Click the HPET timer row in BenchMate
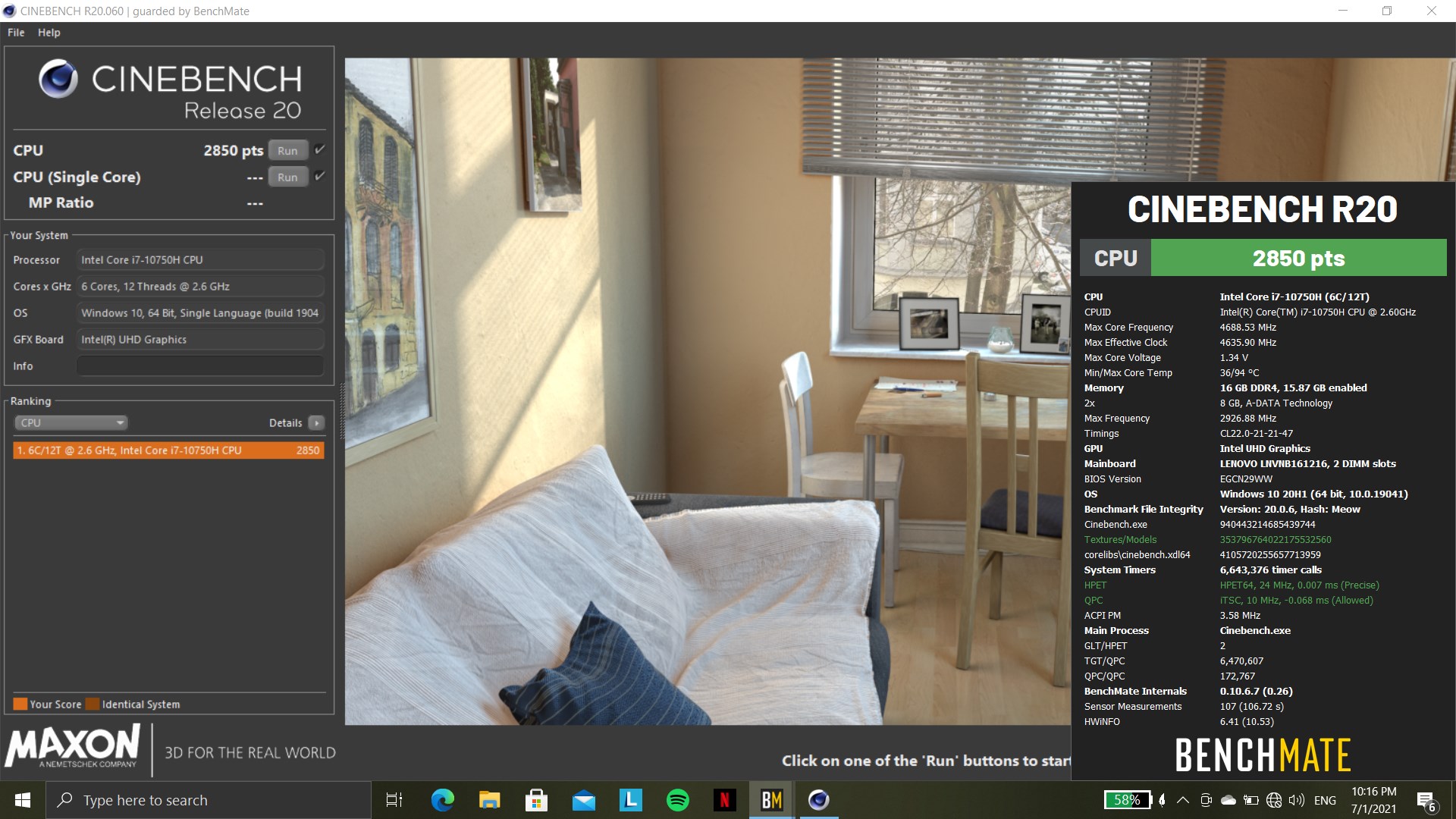This screenshot has height=819, width=1456. (1232, 585)
